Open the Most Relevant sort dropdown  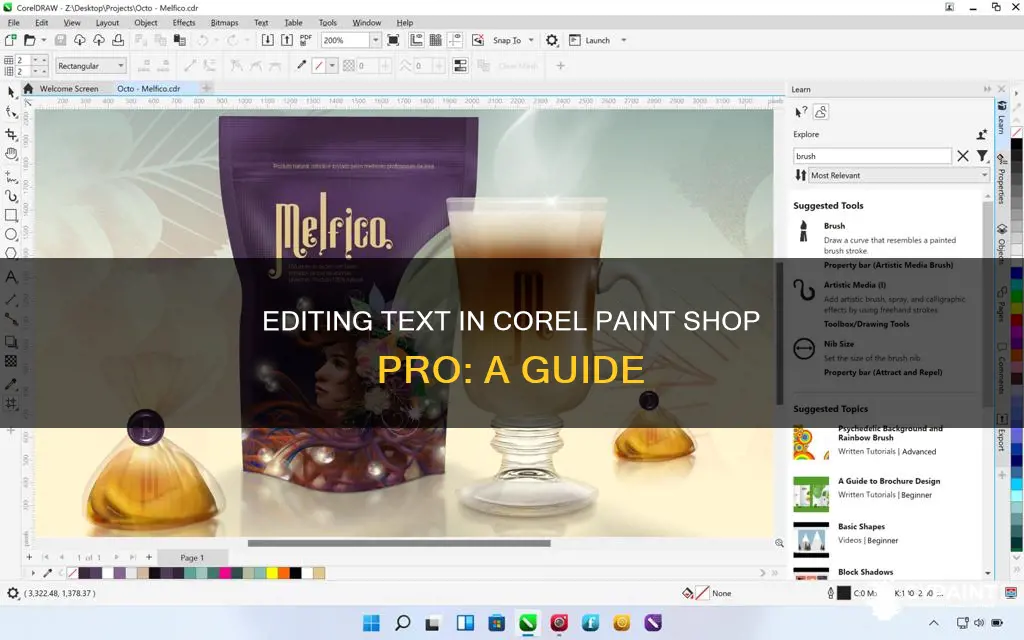(899, 175)
